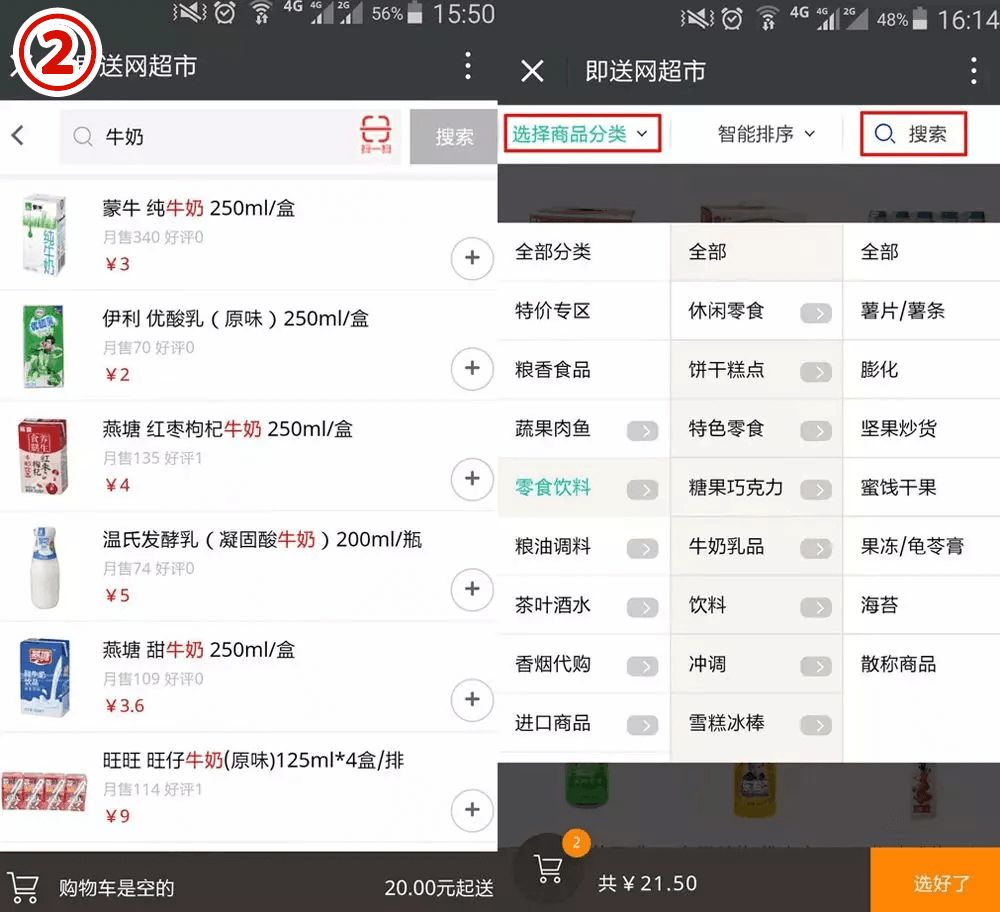
Task: Choose 散称商品 subcategory
Action: [x=922, y=664]
